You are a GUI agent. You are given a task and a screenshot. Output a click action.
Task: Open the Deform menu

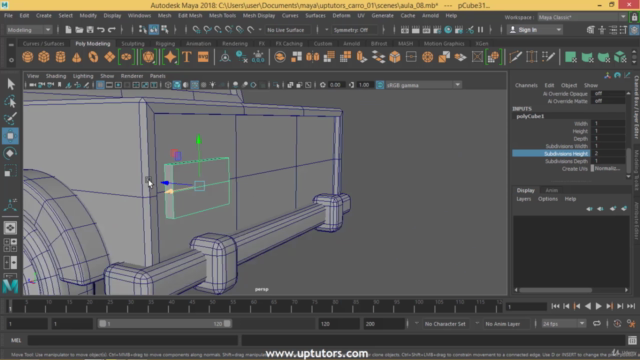coord(341,16)
